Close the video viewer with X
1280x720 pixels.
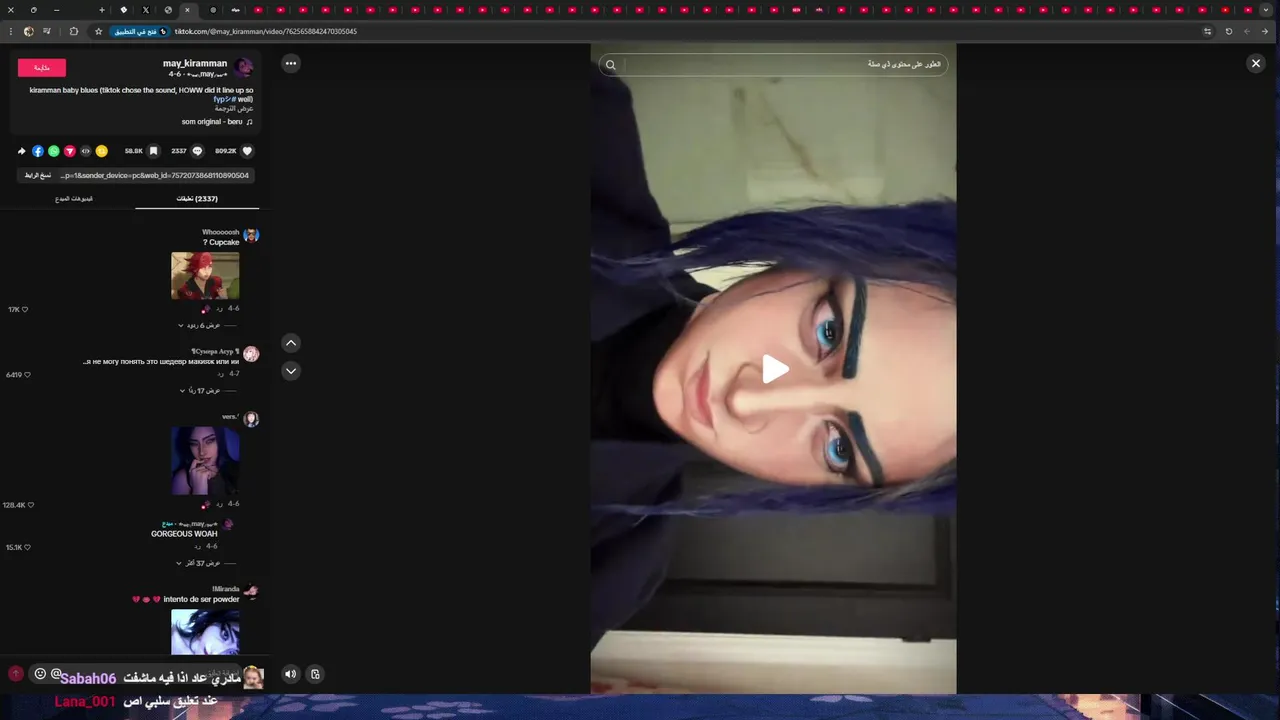pyautogui.click(x=1256, y=63)
